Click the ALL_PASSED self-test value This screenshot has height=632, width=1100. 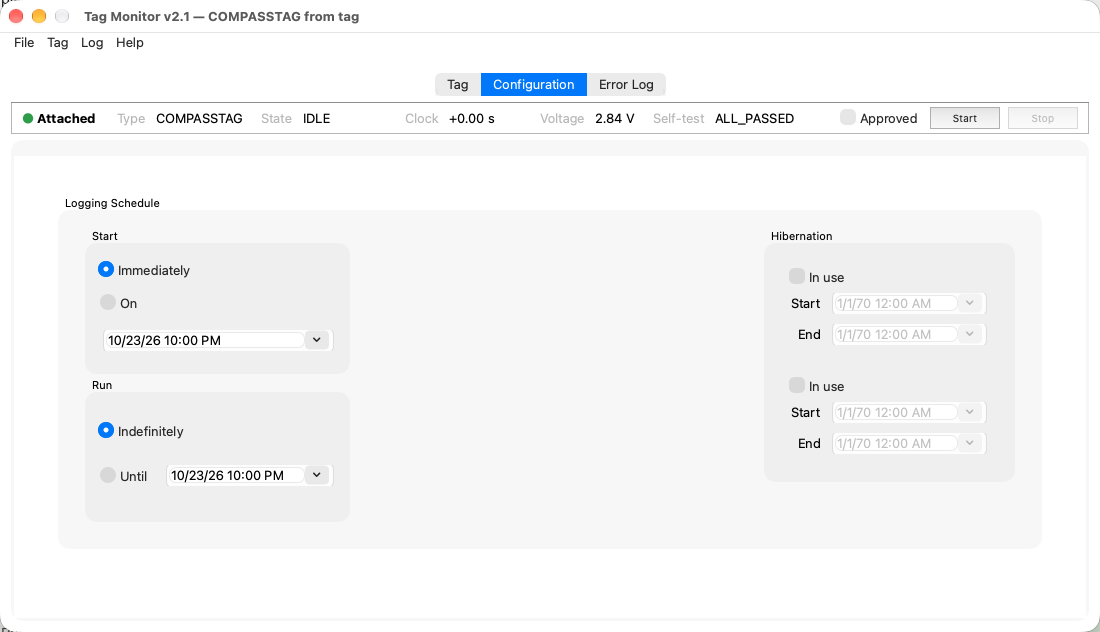pyautogui.click(x=754, y=119)
